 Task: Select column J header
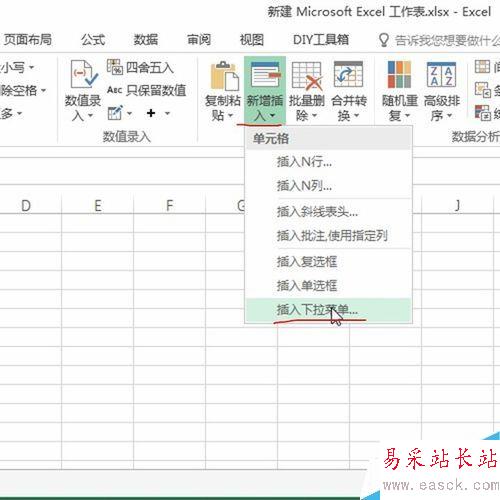pyautogui.click(x=458, y=206)
